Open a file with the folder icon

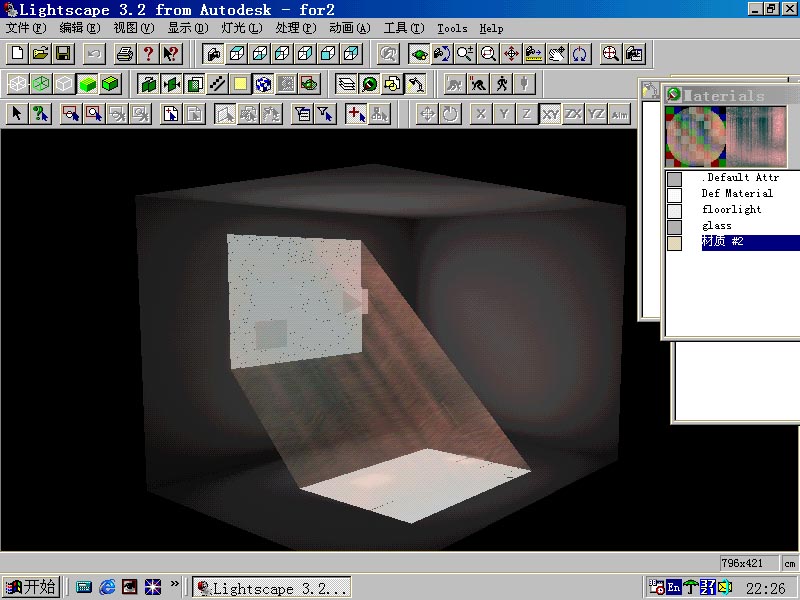(x=40, y=53)
